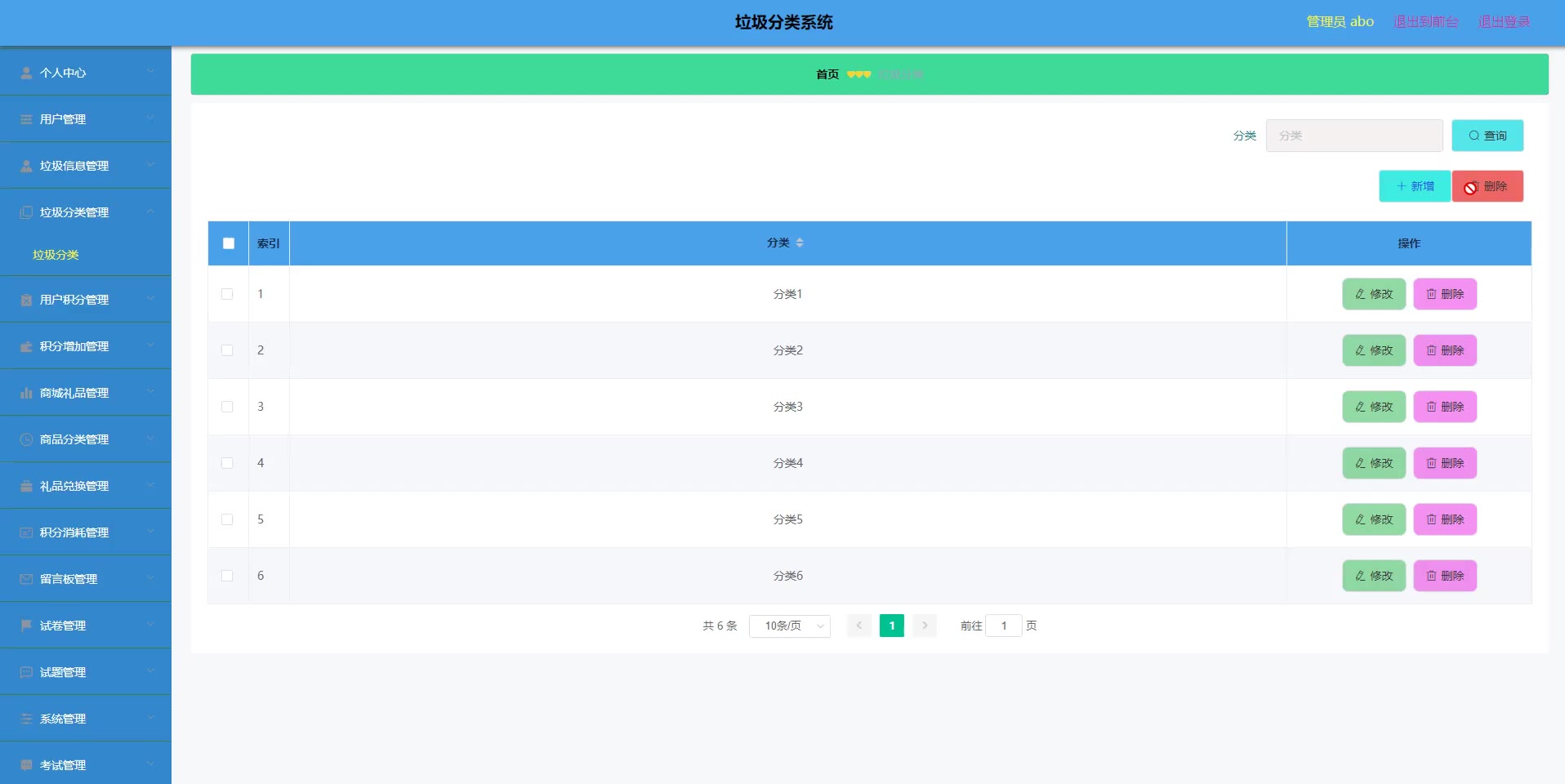Image resolution: width=1565 pixels, height=784 pixels.
Task: Check the checkbox for row 分类2
Action: tap(227, 350)
